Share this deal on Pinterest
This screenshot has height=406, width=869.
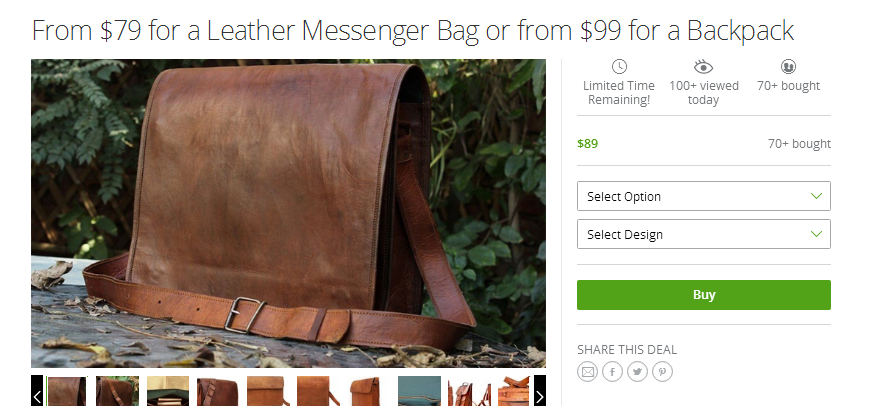pos(662,372)
